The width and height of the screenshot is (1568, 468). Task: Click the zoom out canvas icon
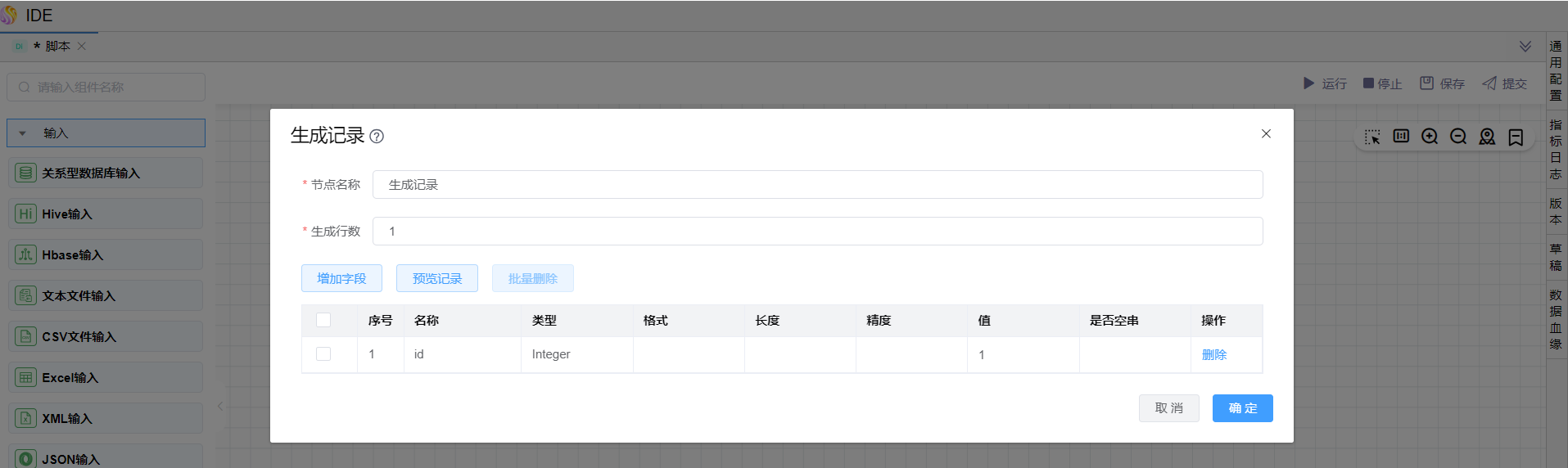[1458, 137]
